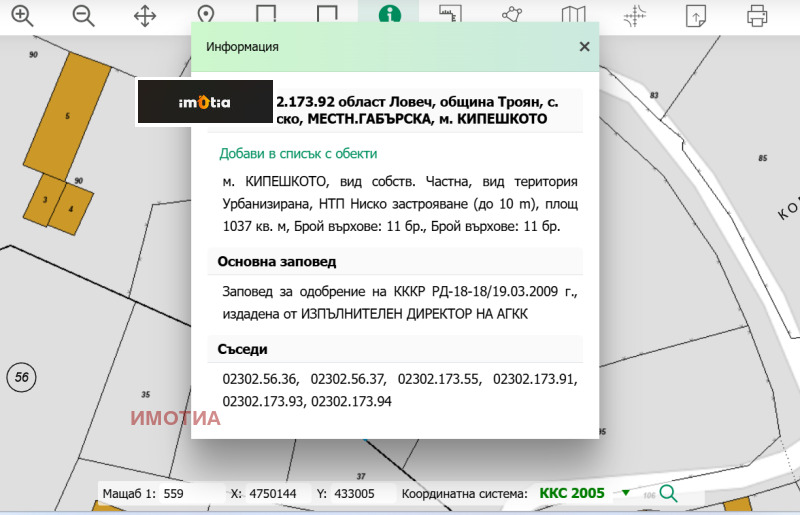
Task: Click the imotia logo banner
Action: click(x=205, y=102)
